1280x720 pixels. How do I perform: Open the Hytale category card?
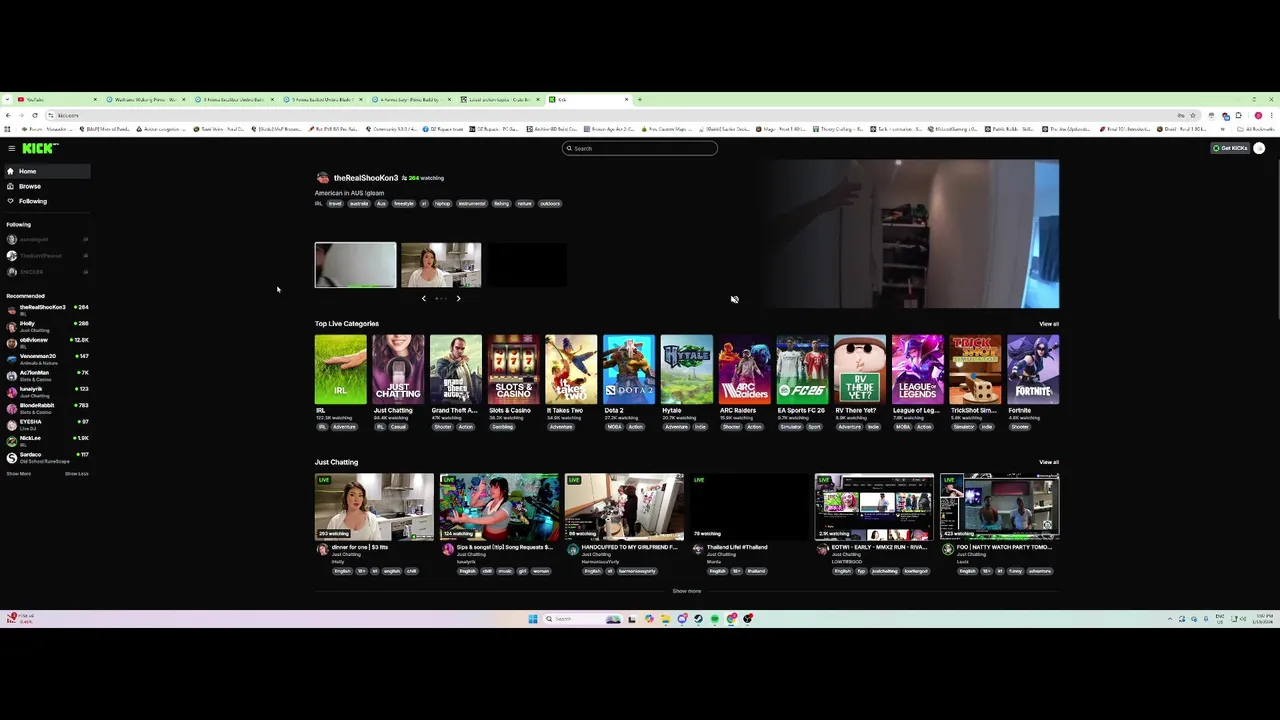(x=687, y=369)
